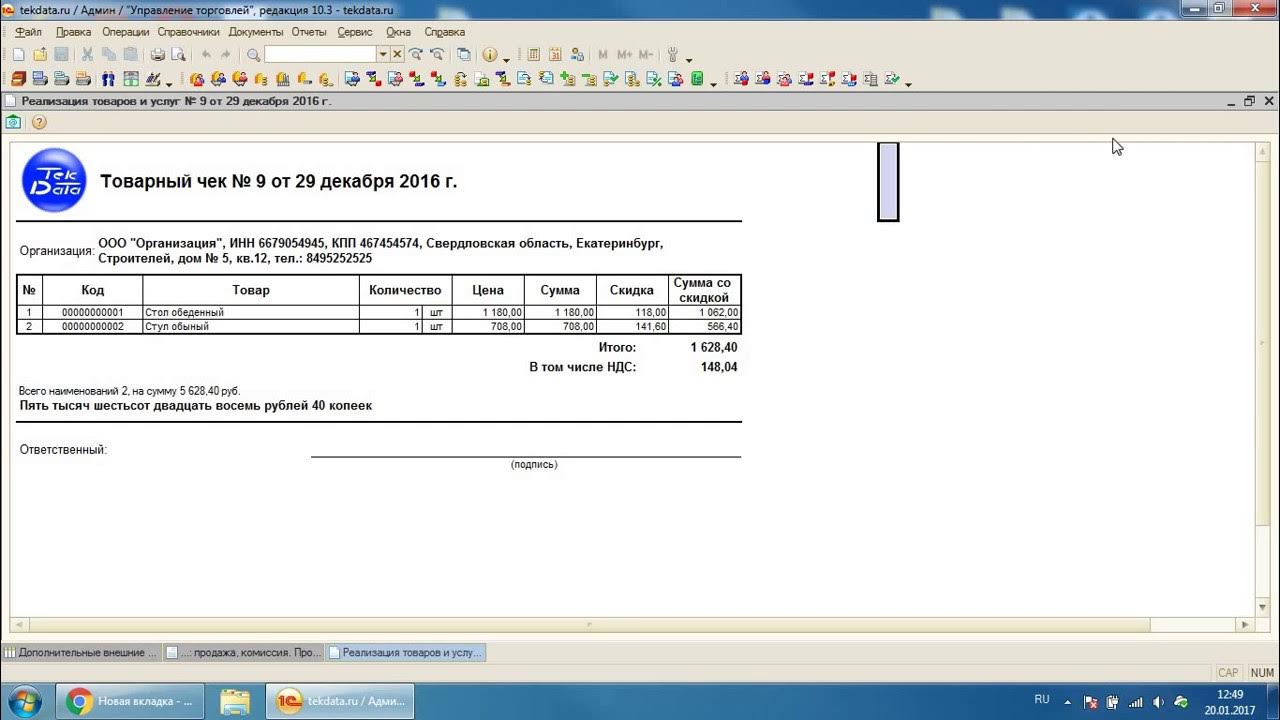The image size is (1280, 720).
Task: Switch to the 'Дополнительные внешние' window tab
Action: [80, 652]
